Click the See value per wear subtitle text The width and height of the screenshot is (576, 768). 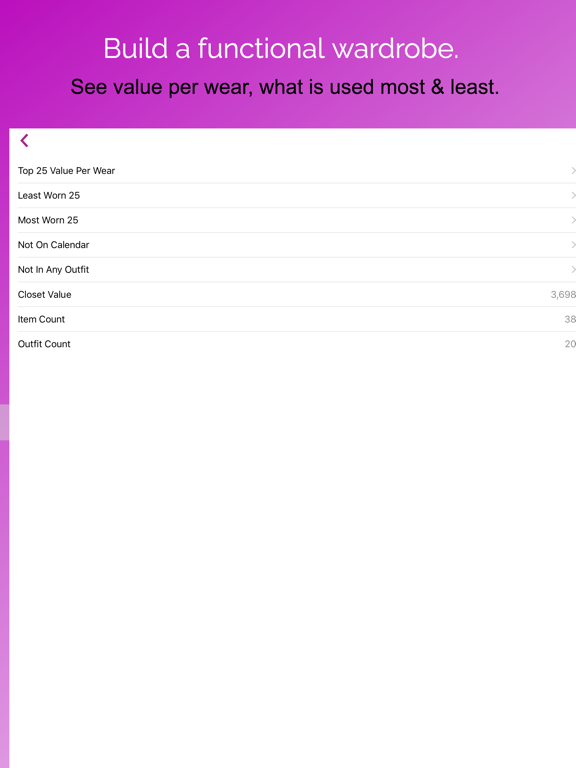285,87
